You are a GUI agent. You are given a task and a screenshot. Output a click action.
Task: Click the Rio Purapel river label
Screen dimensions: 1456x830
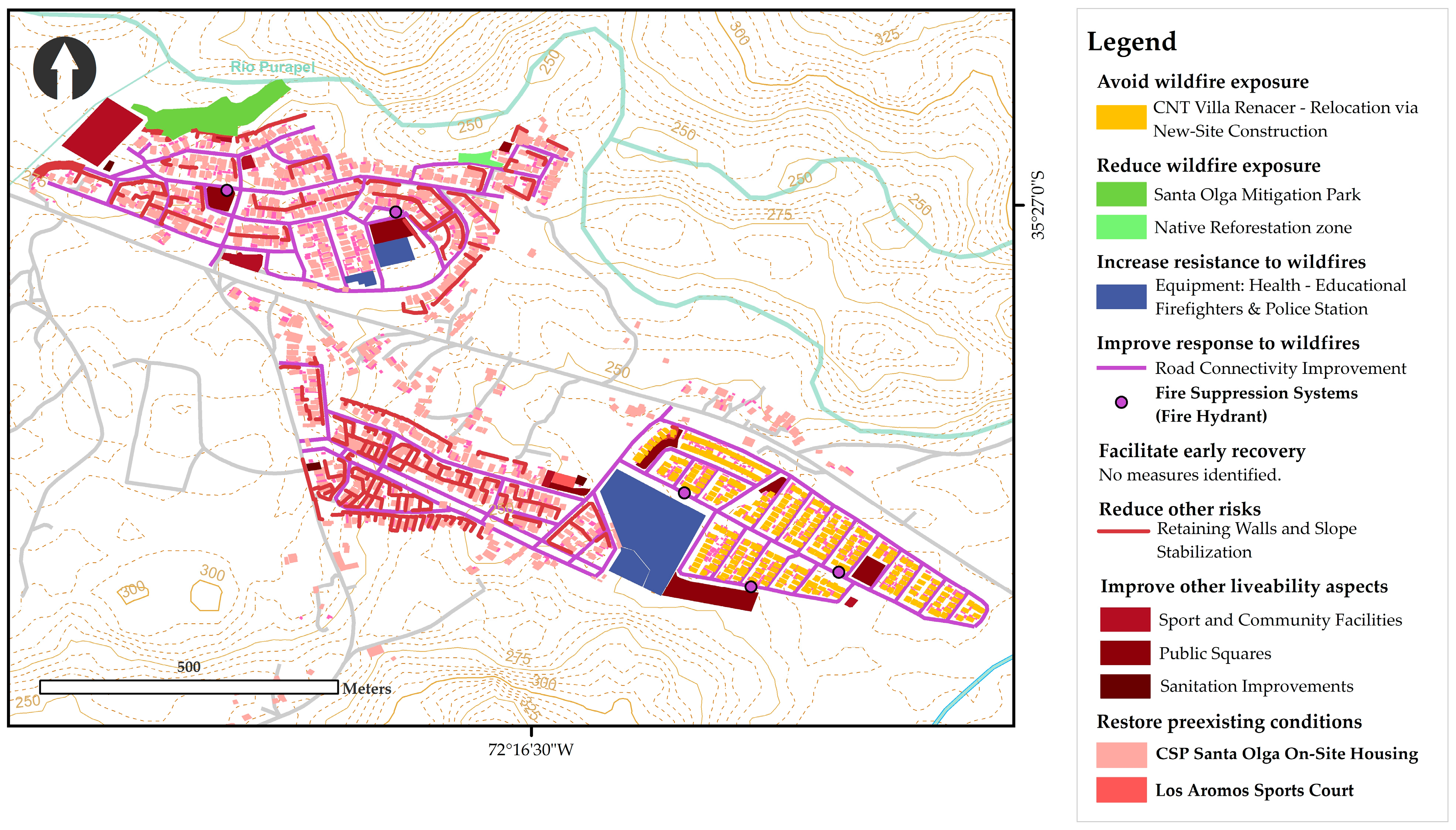click(x=273, y=67)
